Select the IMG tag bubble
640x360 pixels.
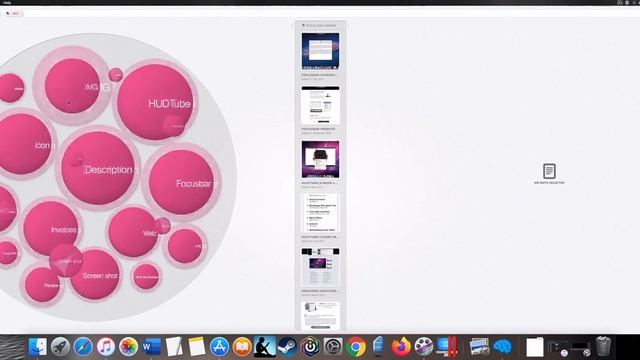pos(72,85)
